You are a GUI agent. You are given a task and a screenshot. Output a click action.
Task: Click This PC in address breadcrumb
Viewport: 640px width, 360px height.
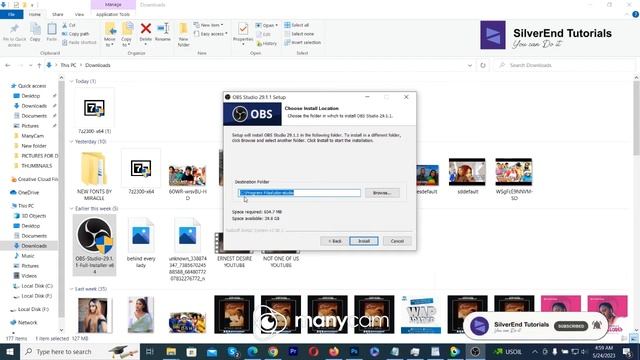click(x=68, y=65)
